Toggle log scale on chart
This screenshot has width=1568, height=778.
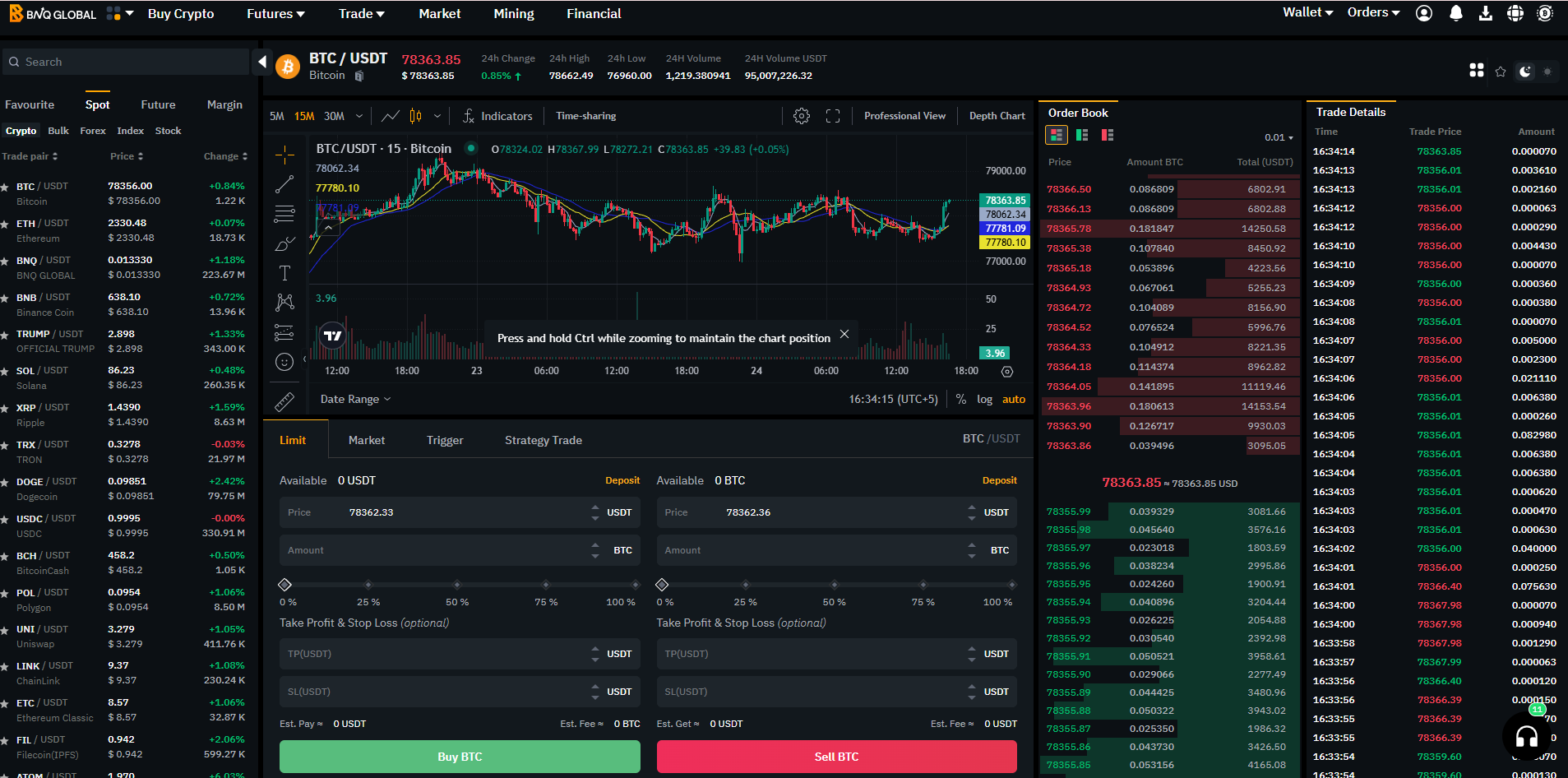tap(984, 399)
